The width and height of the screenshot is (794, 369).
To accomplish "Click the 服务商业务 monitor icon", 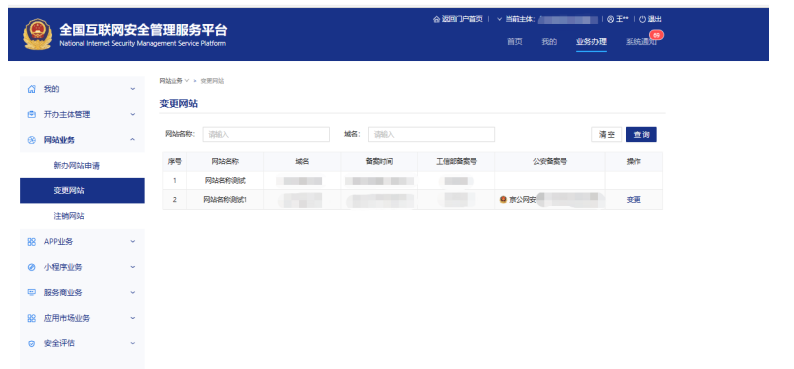I will tap(31, 293).
